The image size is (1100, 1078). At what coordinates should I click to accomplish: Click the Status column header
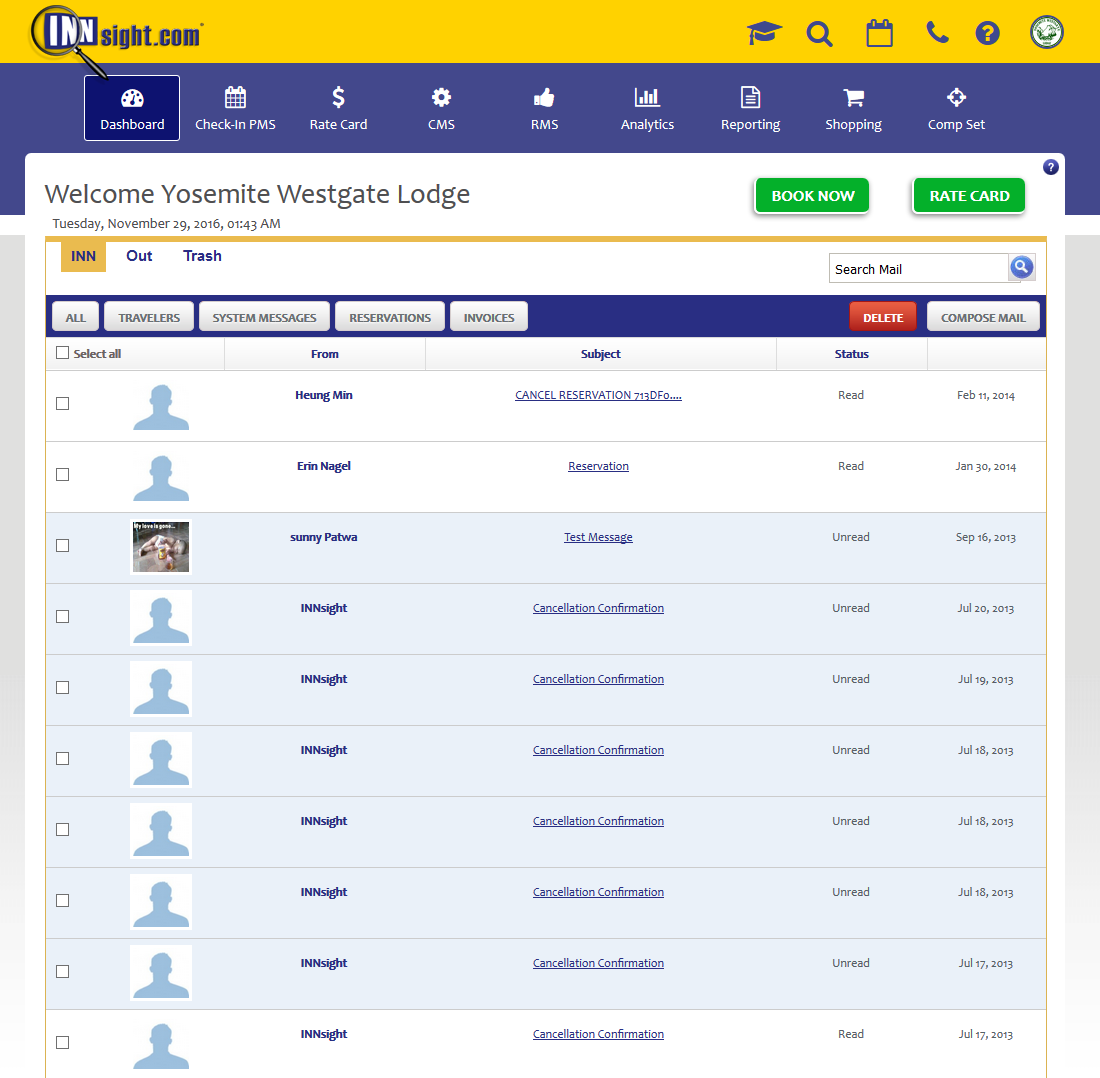(x=852, y=354)
